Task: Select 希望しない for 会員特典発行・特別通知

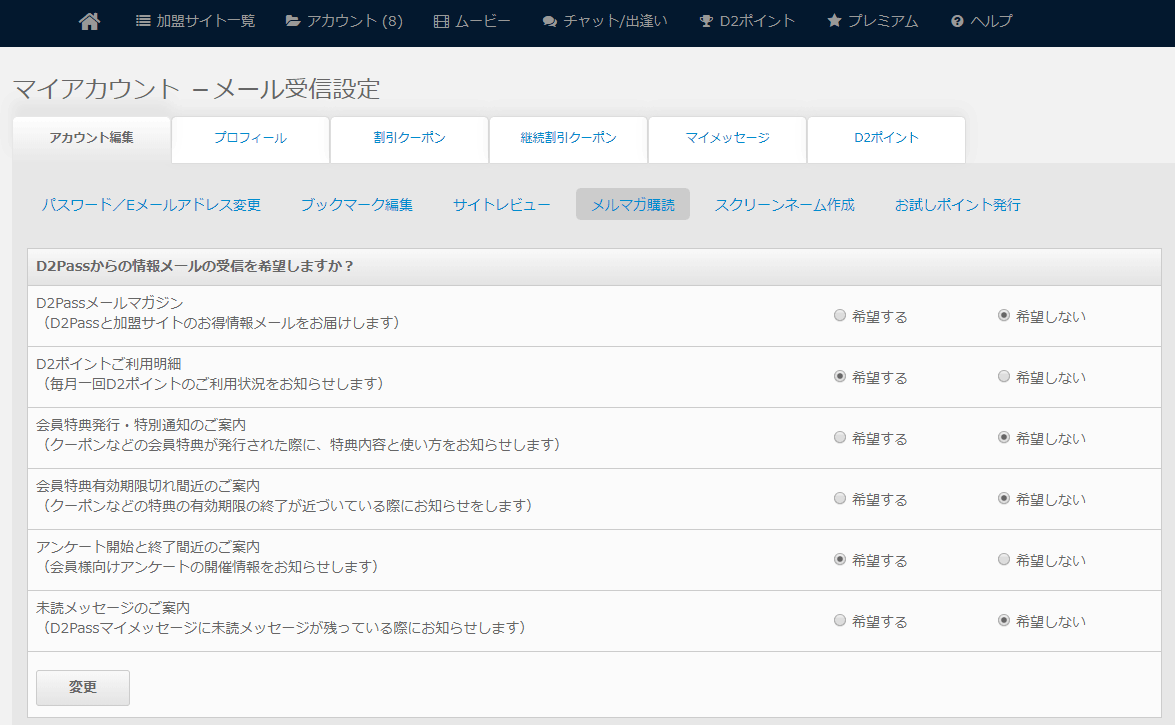Action: pyautogui.click(x=1004, y=437)
